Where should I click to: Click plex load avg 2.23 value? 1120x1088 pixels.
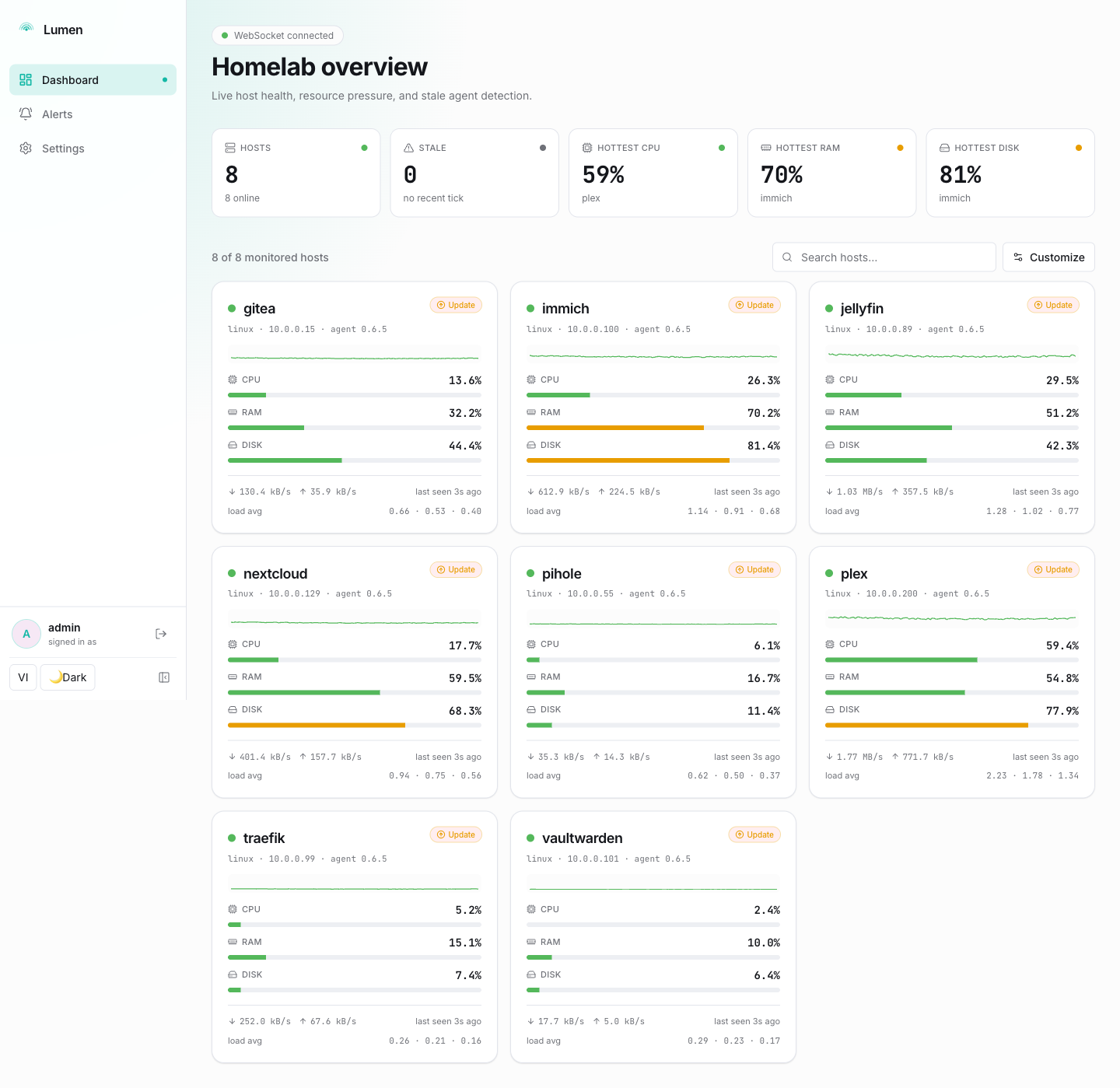click(x=996, y=775)
